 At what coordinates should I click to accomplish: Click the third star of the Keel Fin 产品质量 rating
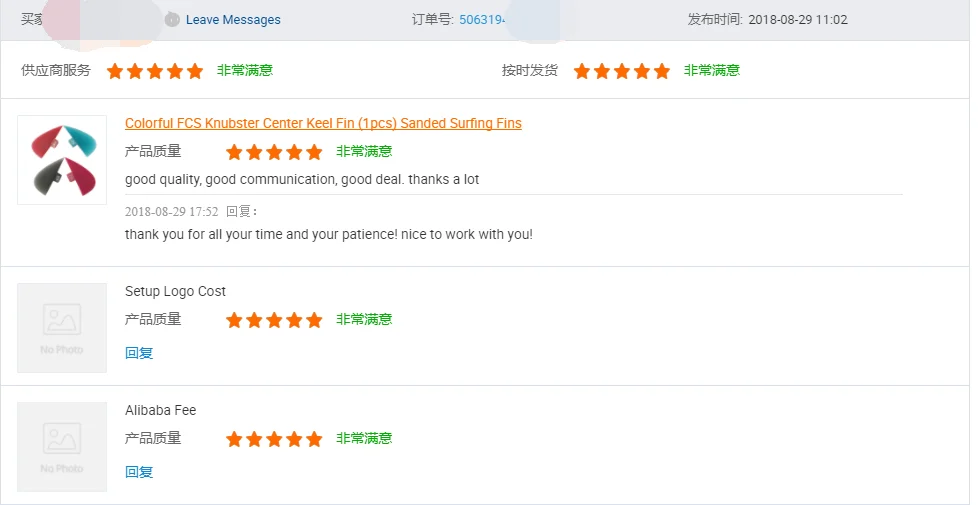pyautogui.click(x=274, y=152)
